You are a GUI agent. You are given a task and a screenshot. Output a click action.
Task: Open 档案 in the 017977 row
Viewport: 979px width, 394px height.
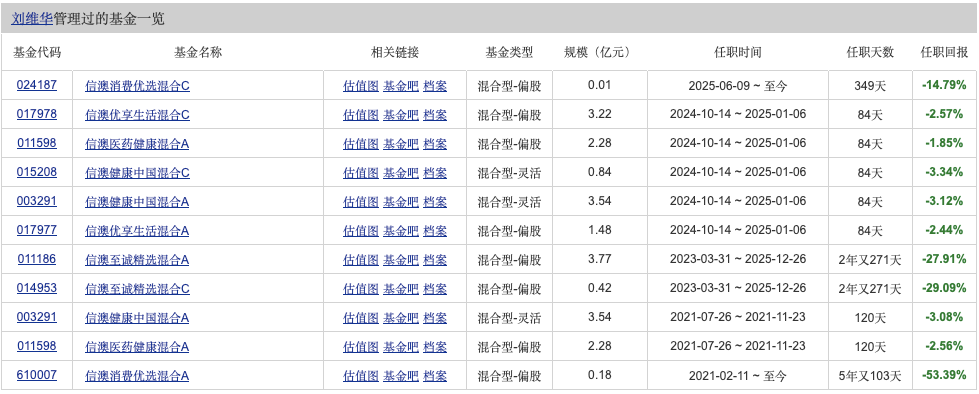435,231
